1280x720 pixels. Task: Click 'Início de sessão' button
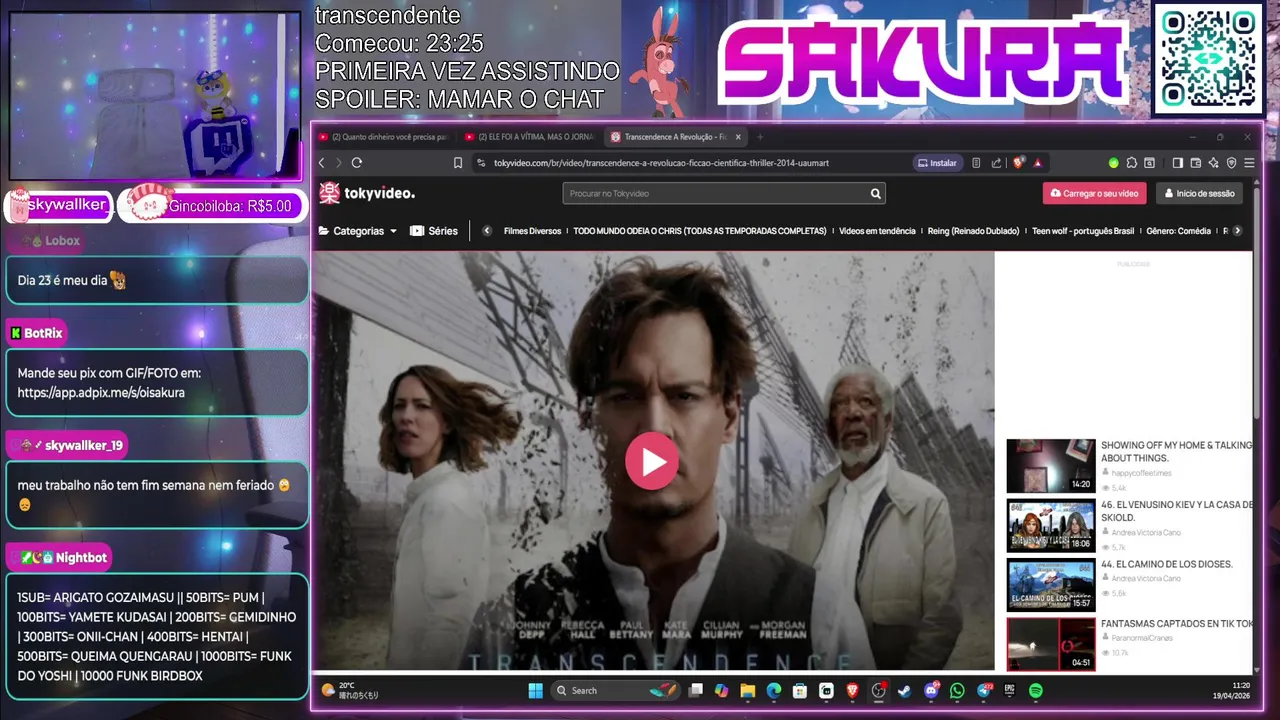(1199, 193)
